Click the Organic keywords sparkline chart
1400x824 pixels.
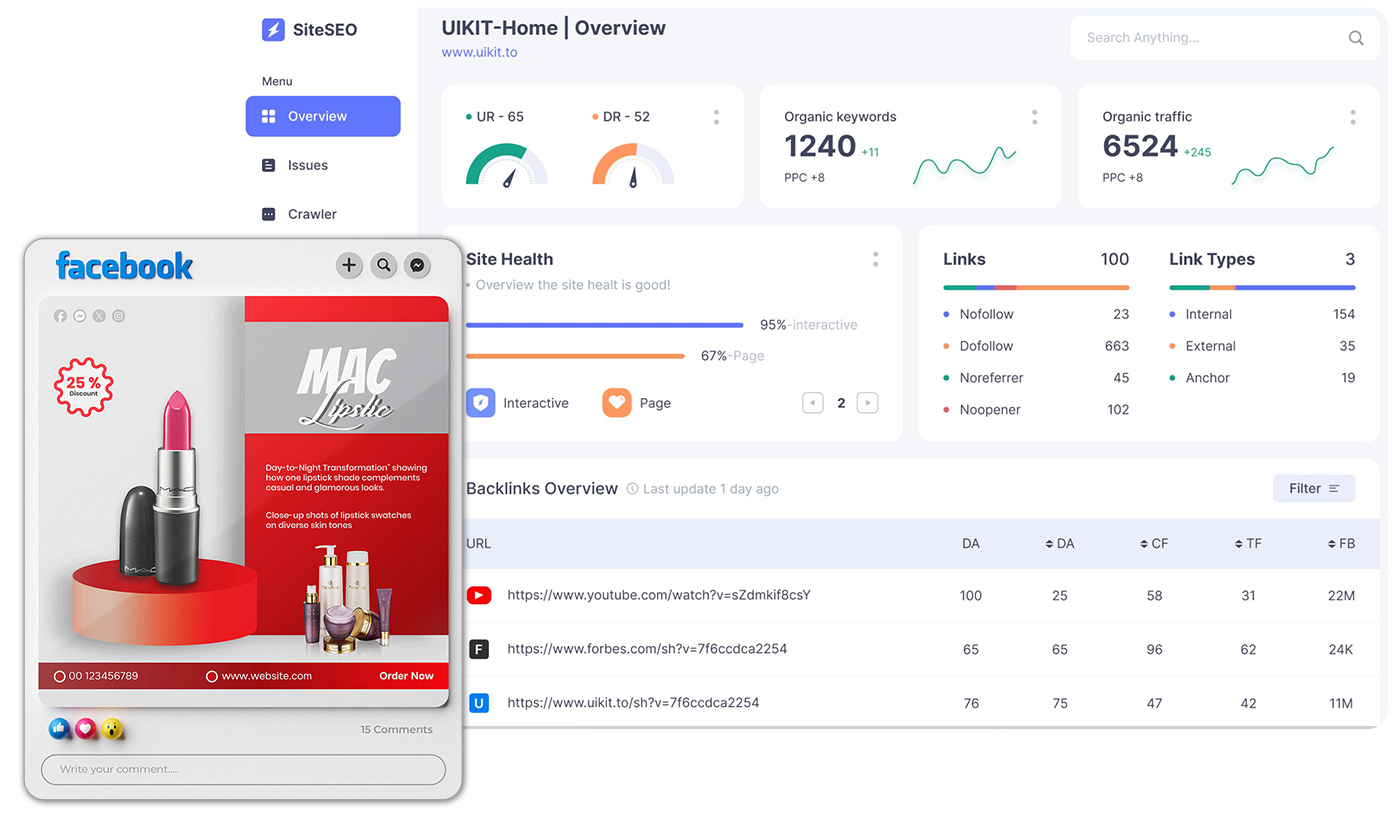965,165
